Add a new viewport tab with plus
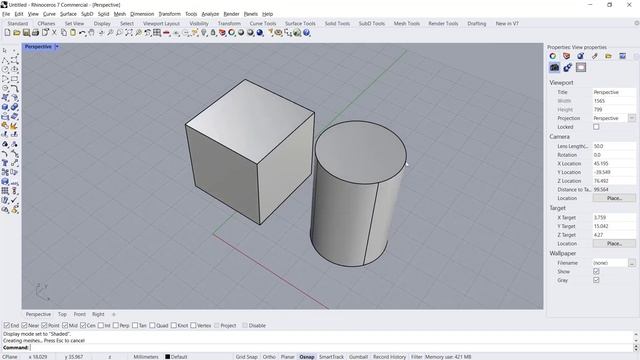Screen dimensions: 640x360 click(114, 314)
